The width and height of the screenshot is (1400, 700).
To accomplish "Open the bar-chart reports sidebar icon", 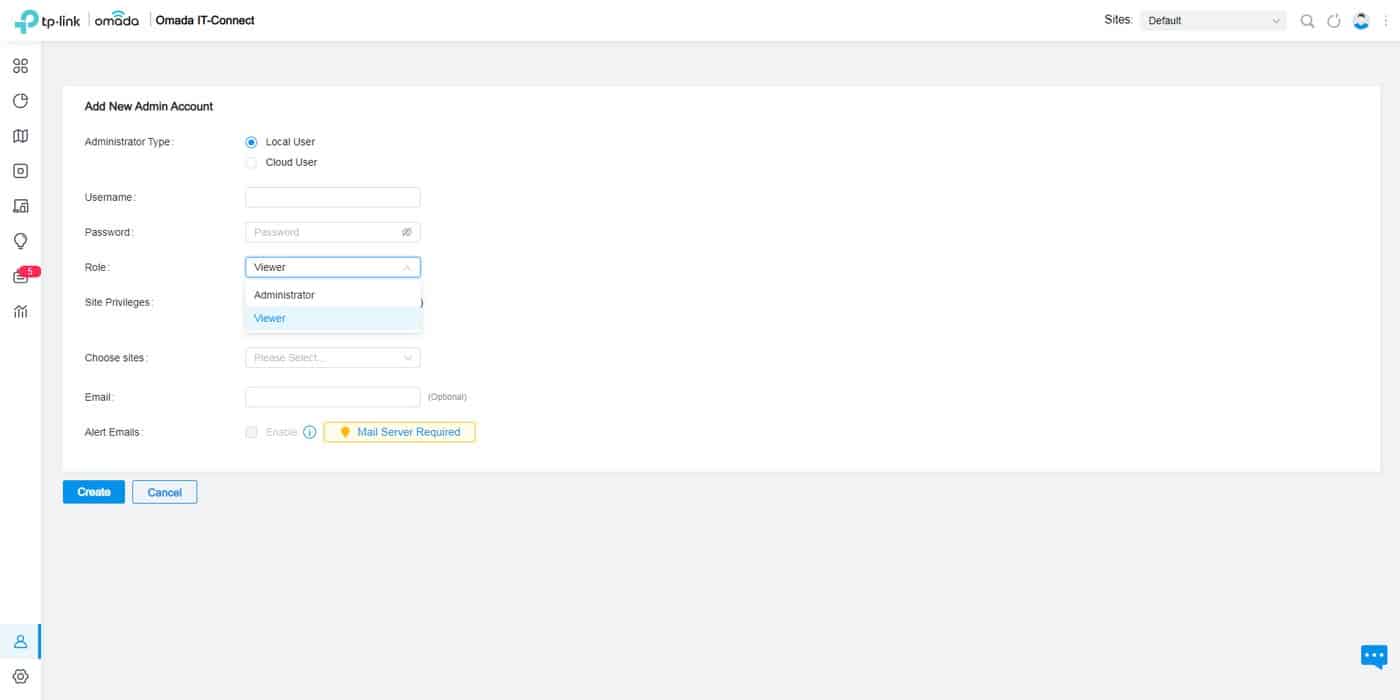I will [20, 311].
